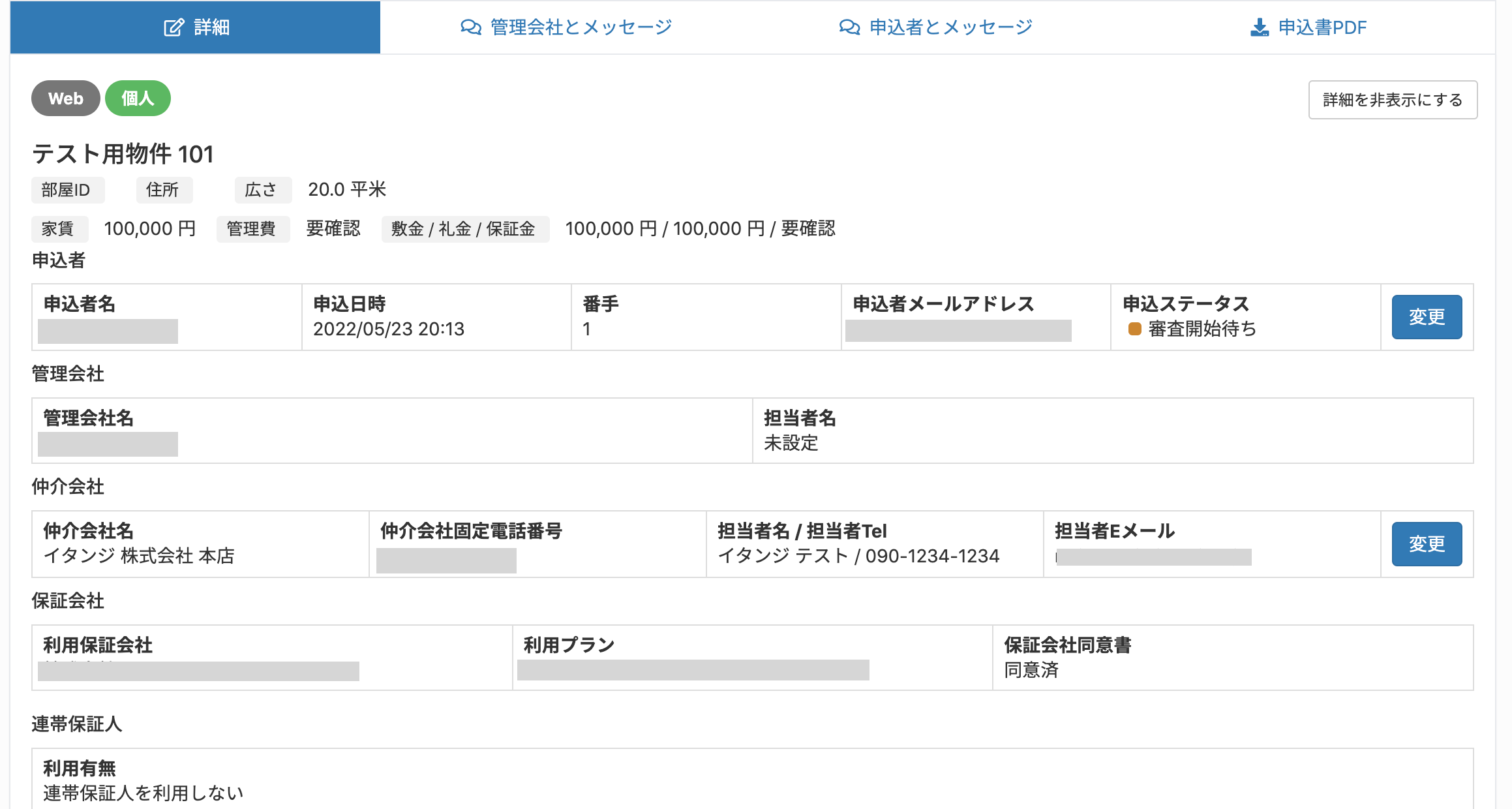Click 担当者名 header in 管理会社 table
1512x809 pixels.
800,418
